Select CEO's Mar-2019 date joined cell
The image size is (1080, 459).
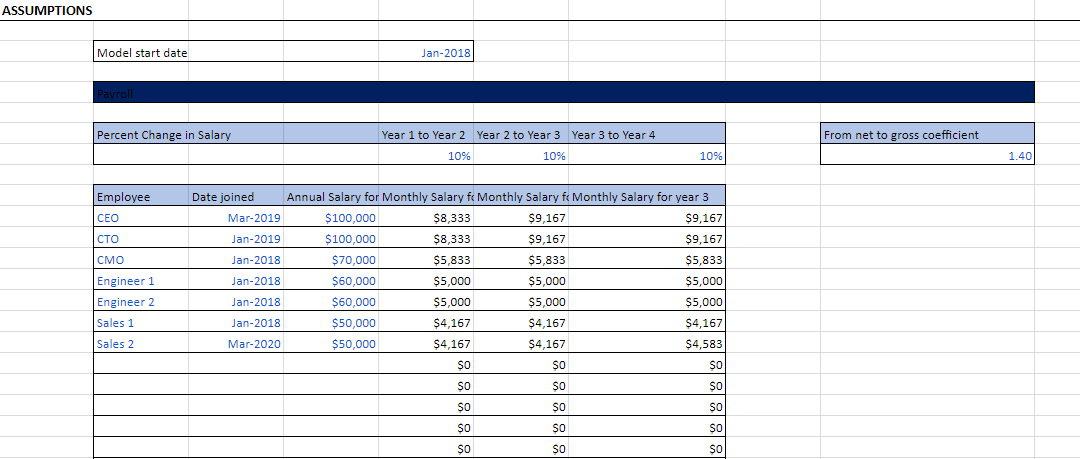click(x=236, y=218)
